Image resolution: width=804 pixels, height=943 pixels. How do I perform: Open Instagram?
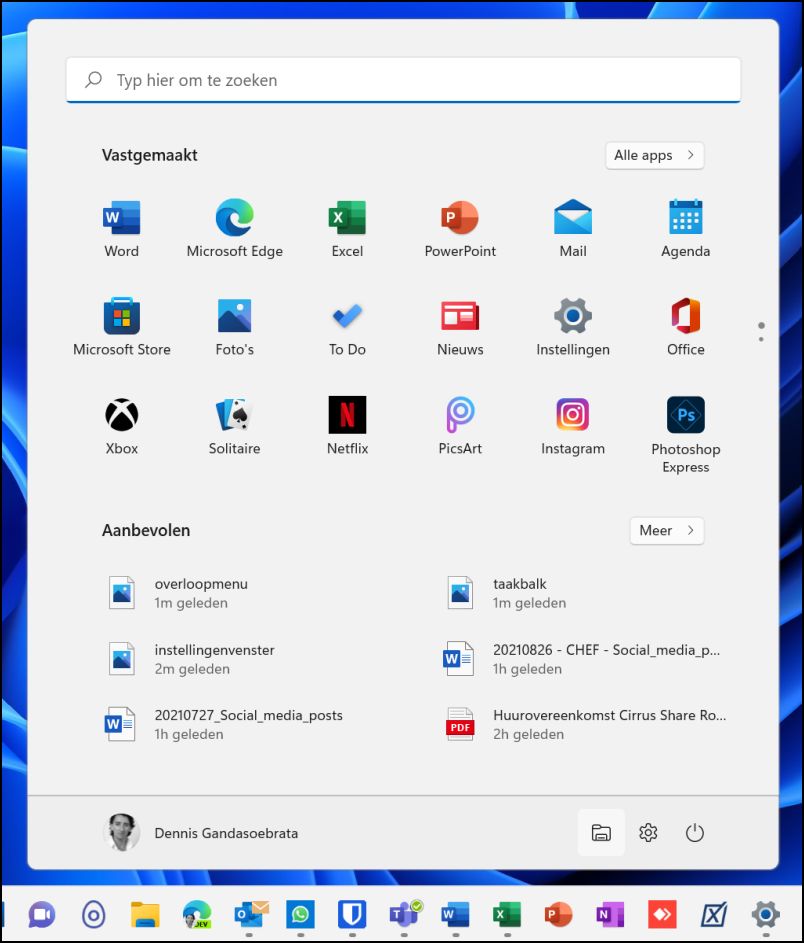(x=573, y=426)
